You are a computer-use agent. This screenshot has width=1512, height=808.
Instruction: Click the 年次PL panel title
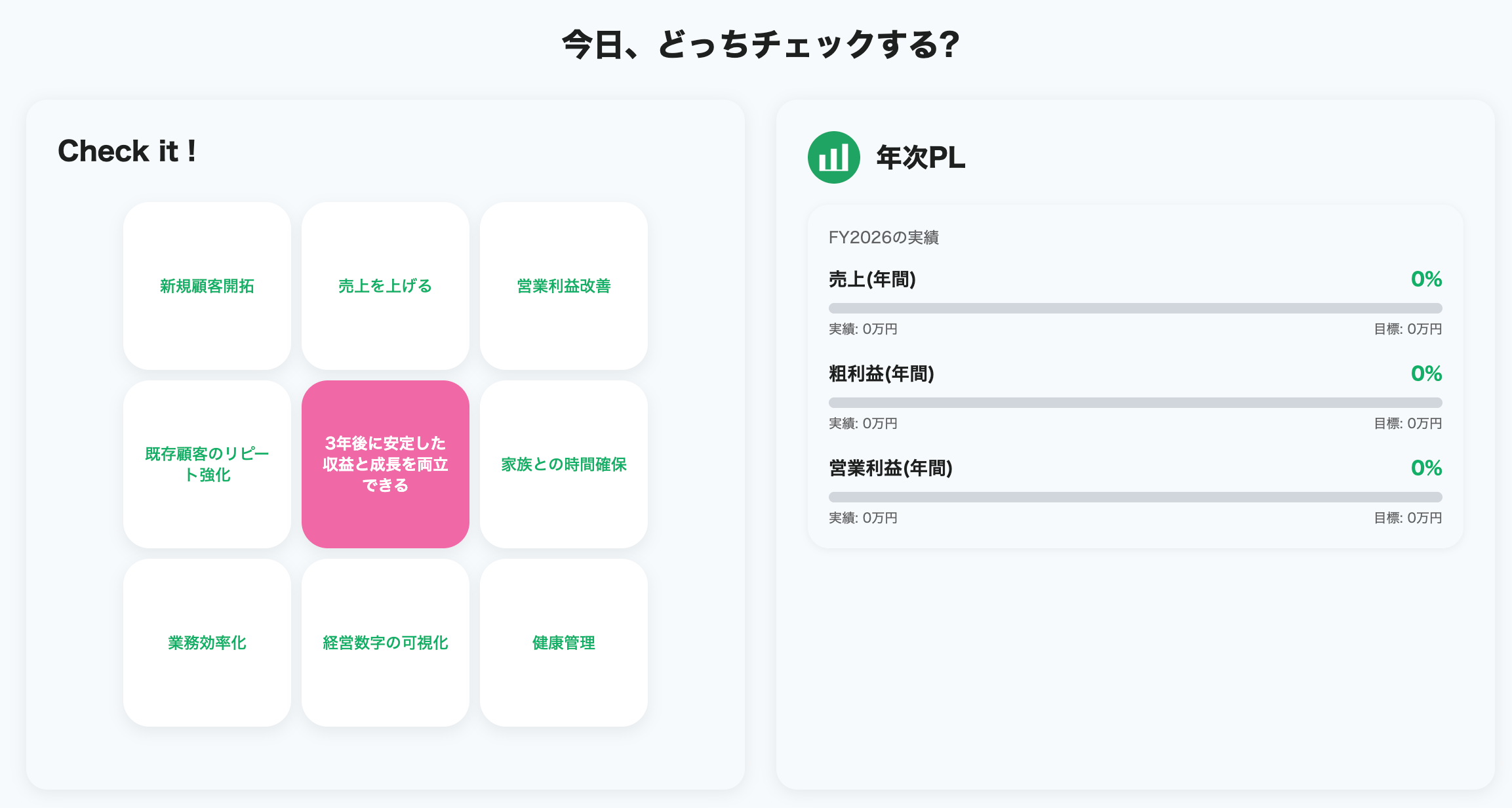click(921, 158)
